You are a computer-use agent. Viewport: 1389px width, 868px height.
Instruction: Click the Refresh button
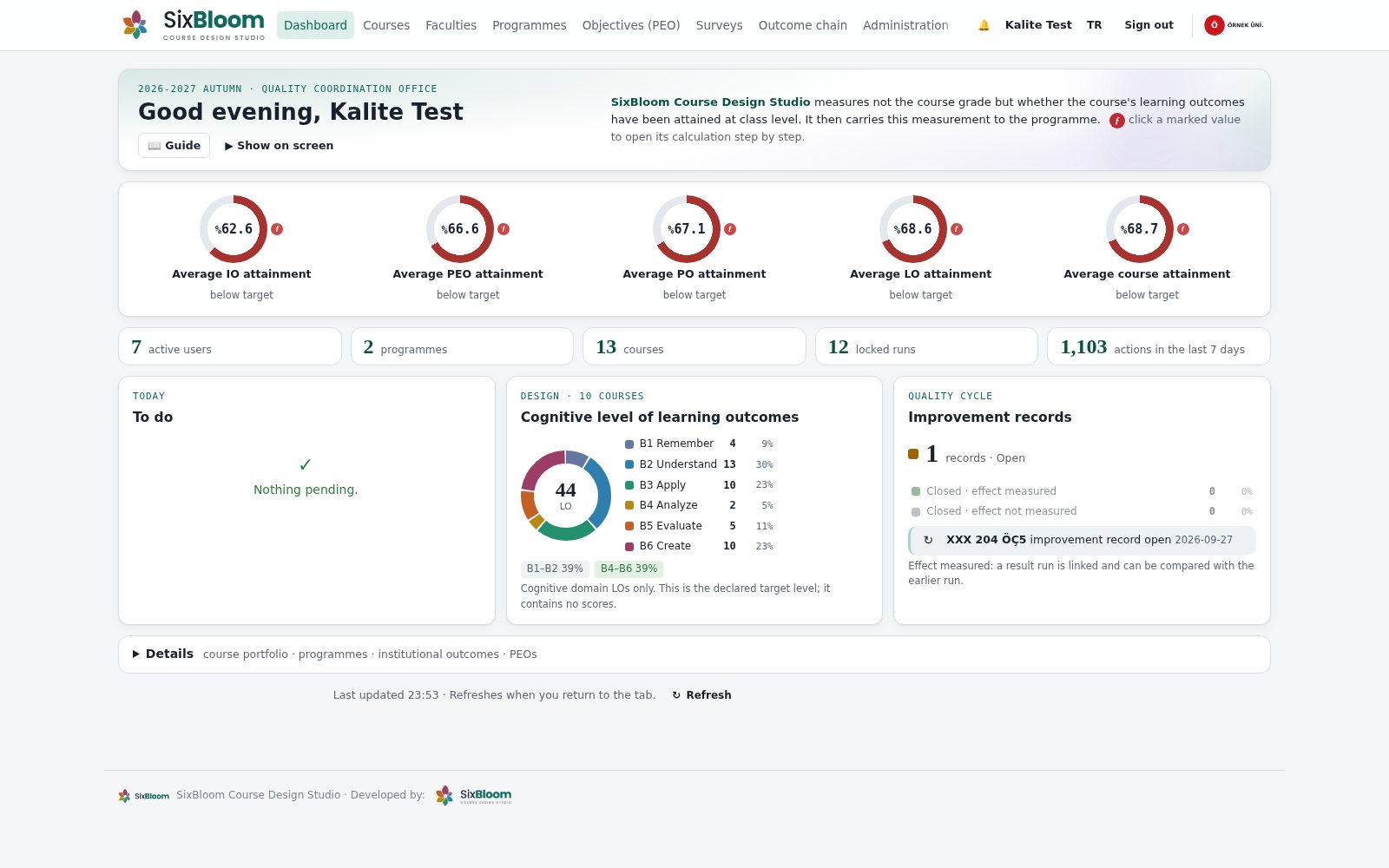click(701, 695)
